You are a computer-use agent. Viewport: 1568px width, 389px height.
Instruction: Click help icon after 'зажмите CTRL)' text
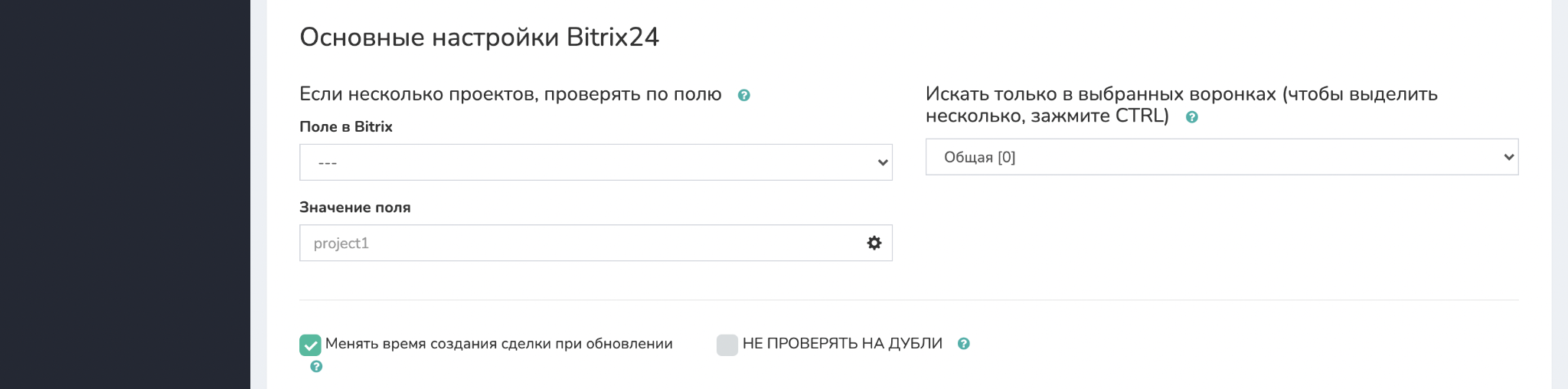[1191, 117]
